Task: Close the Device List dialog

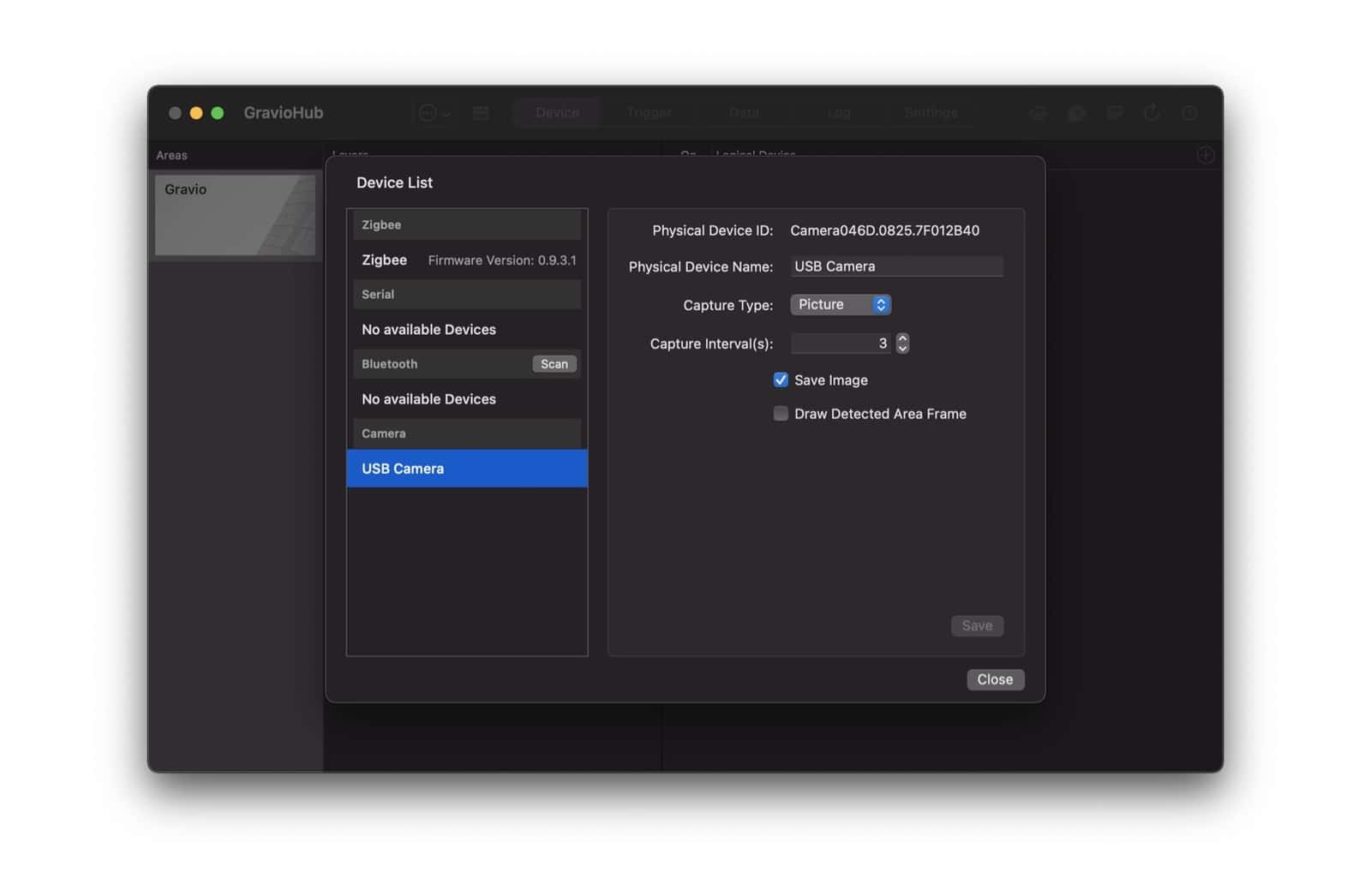Action: click(x=995, y=679)
